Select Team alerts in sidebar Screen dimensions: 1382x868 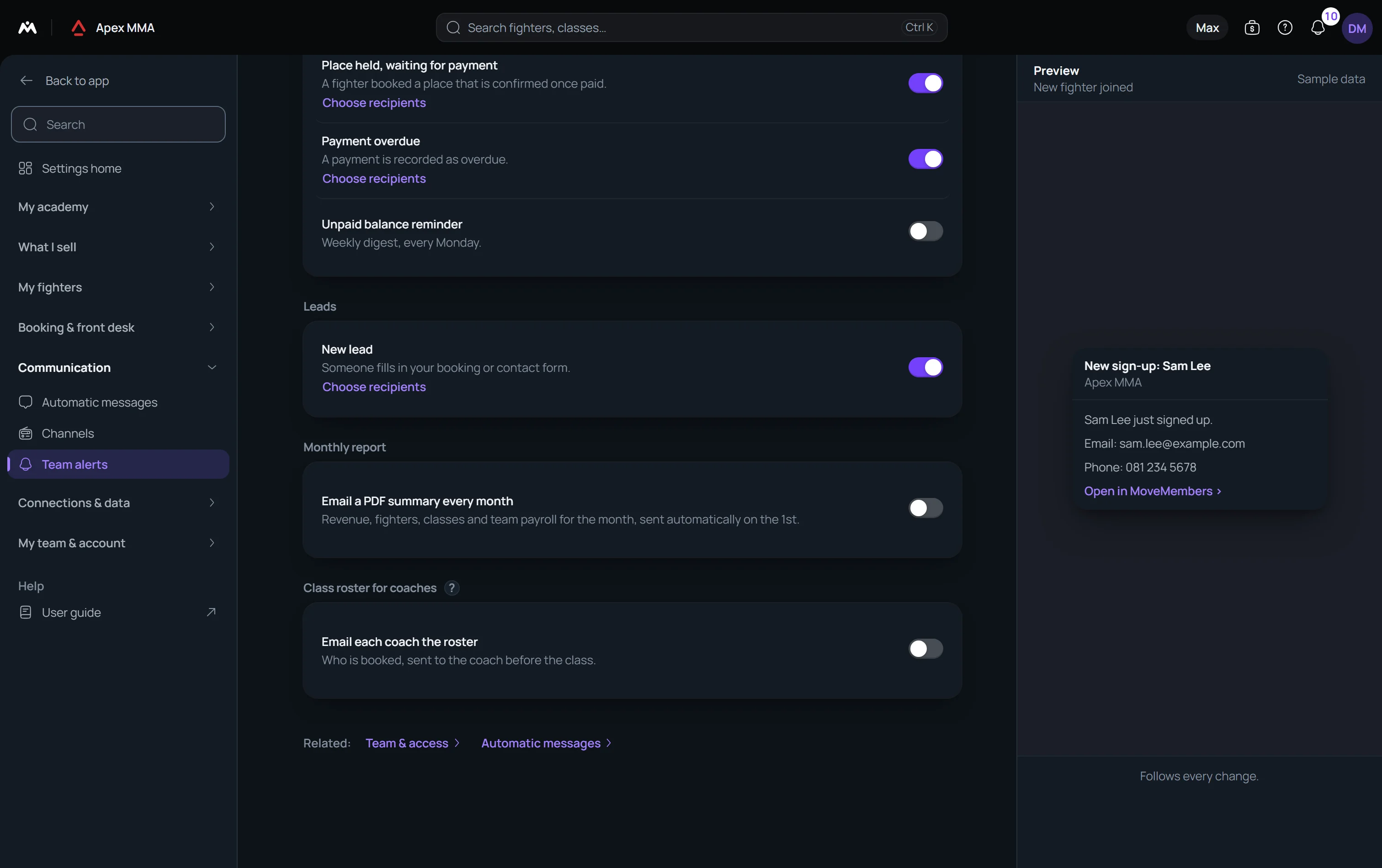(x=118, y=464)
